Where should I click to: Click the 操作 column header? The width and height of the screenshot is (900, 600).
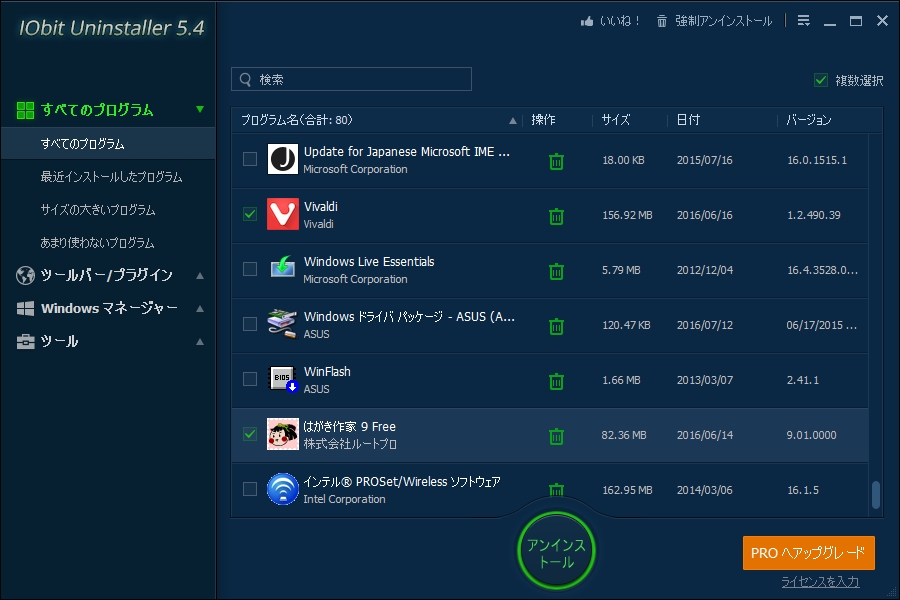543,120
